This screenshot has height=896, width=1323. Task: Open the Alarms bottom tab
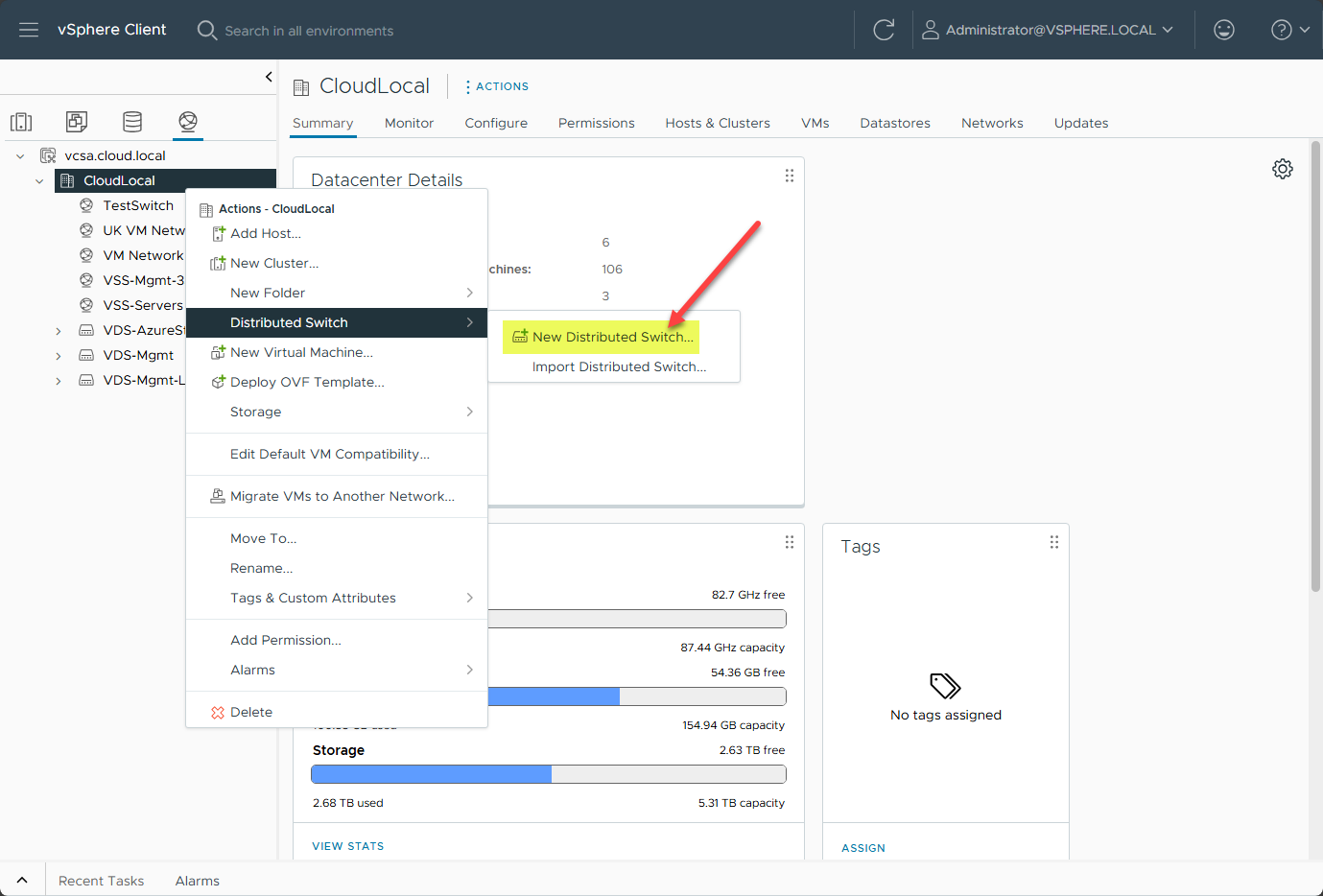[198, 881]
